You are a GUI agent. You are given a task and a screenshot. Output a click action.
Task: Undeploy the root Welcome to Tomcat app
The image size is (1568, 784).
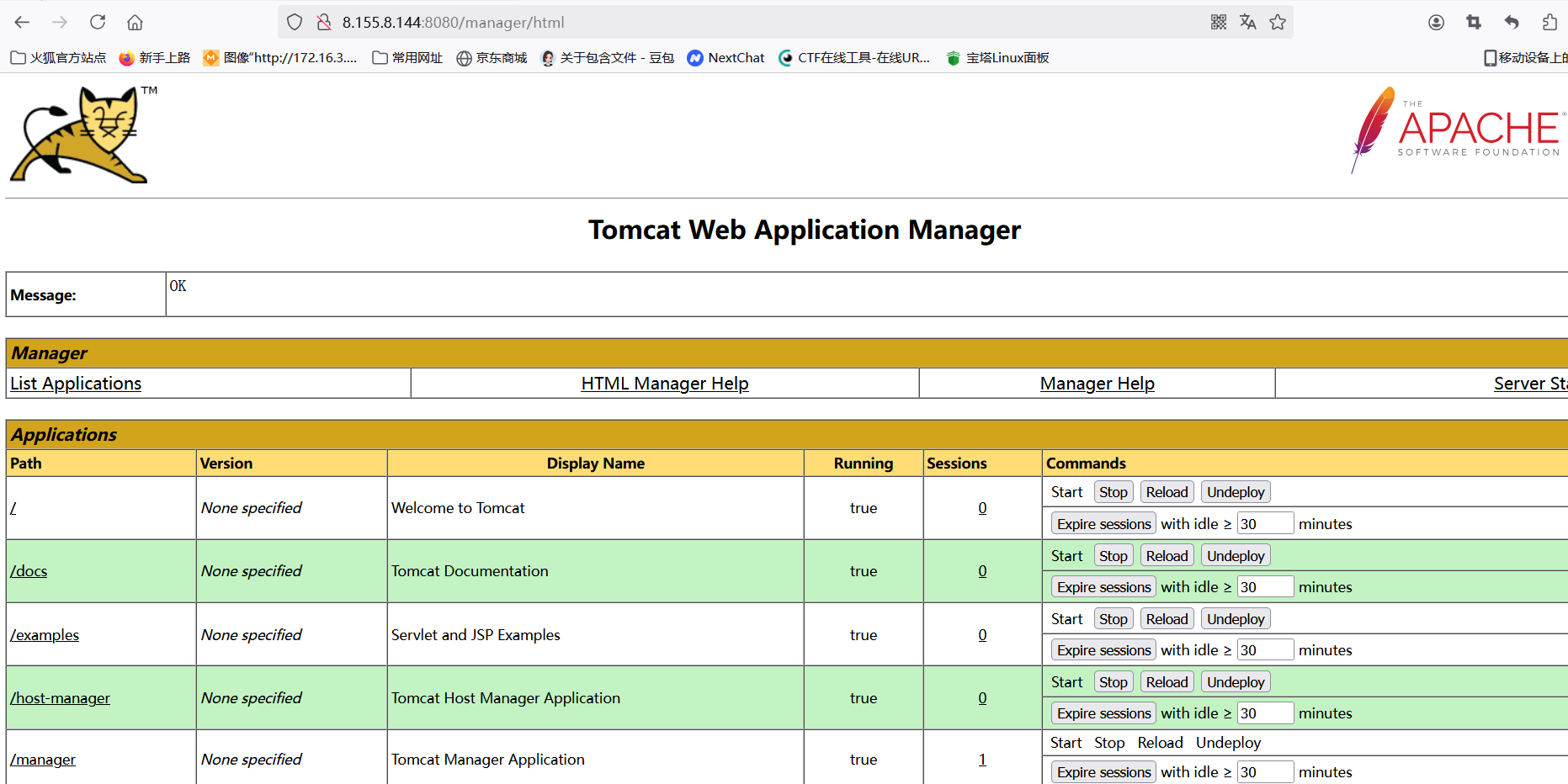[x=1236, y=492]
